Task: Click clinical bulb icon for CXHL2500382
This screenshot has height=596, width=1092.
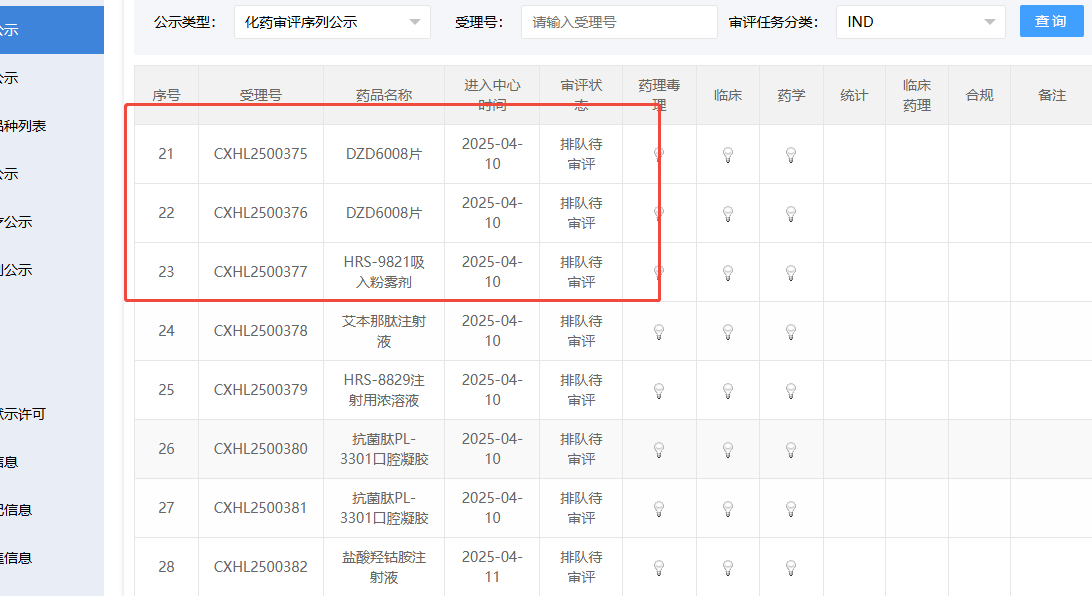Action: click(x=728, y=568)
